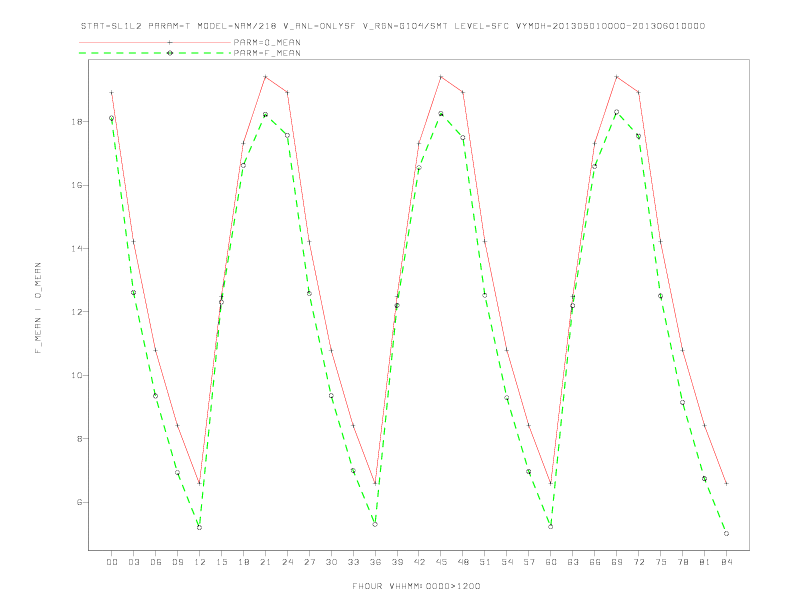792x612 pixels.
Task: Click x-axis forecast hour label 54
Action: click(507, 562)
